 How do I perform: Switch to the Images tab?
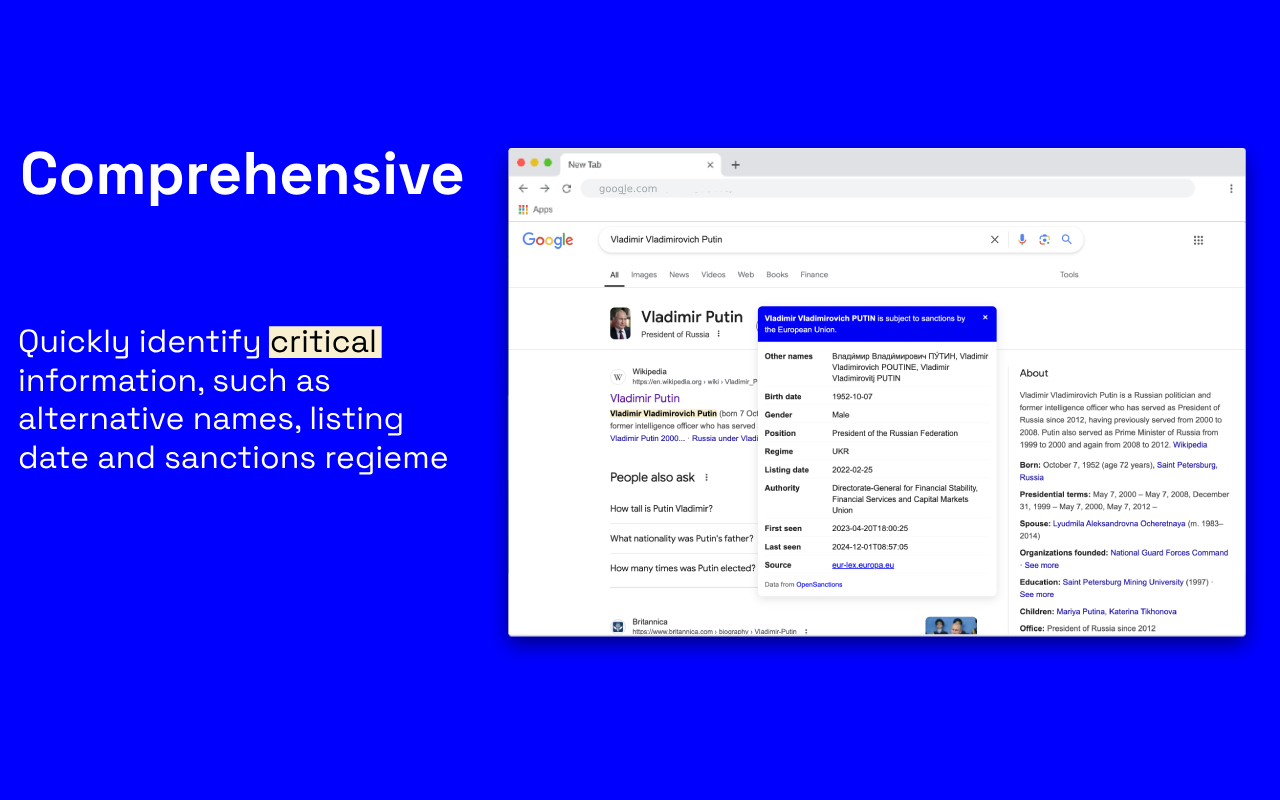644,275
